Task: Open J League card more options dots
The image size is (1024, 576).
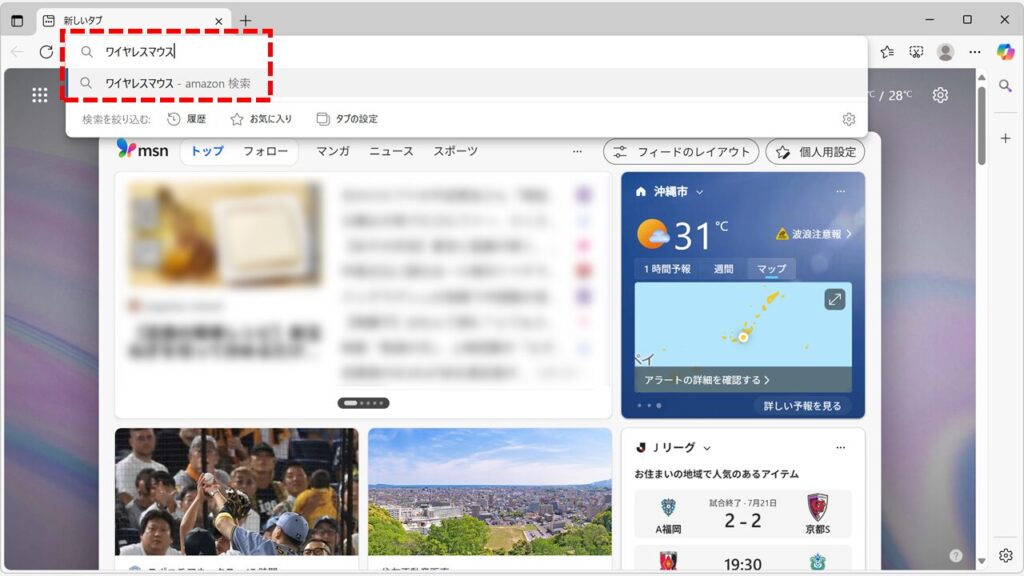Action: coord(840,448)
